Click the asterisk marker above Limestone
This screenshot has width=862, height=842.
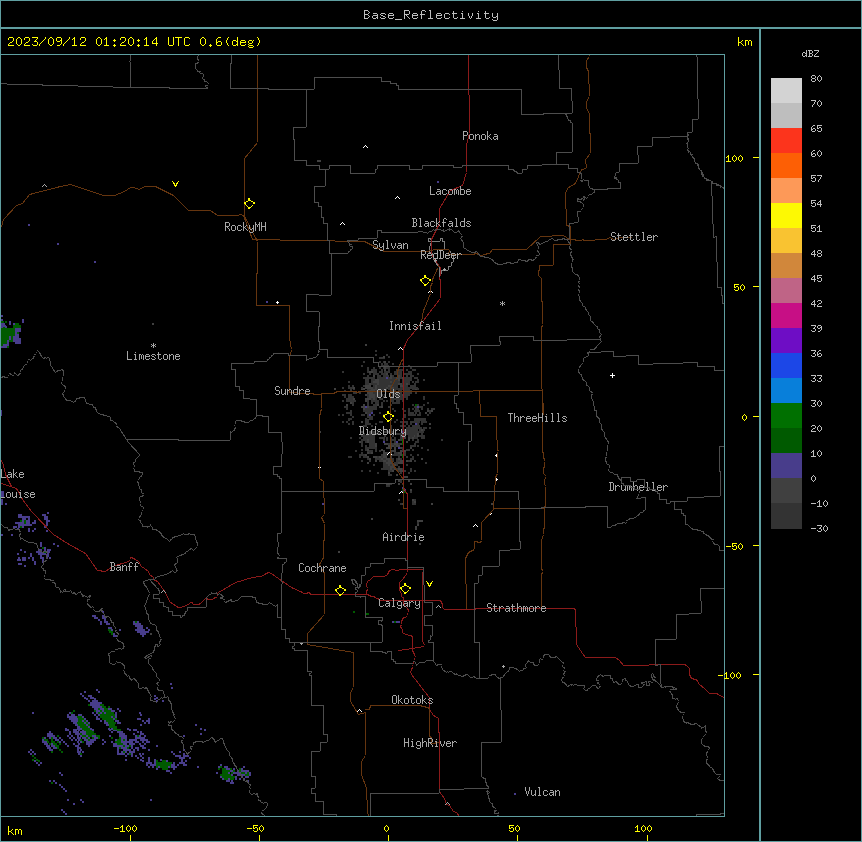click(153, 346)
